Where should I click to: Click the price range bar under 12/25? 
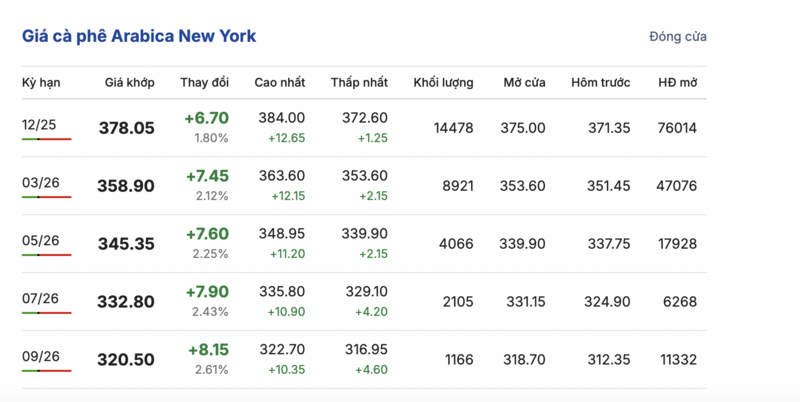pyautogui.click(x=46, y=139)
